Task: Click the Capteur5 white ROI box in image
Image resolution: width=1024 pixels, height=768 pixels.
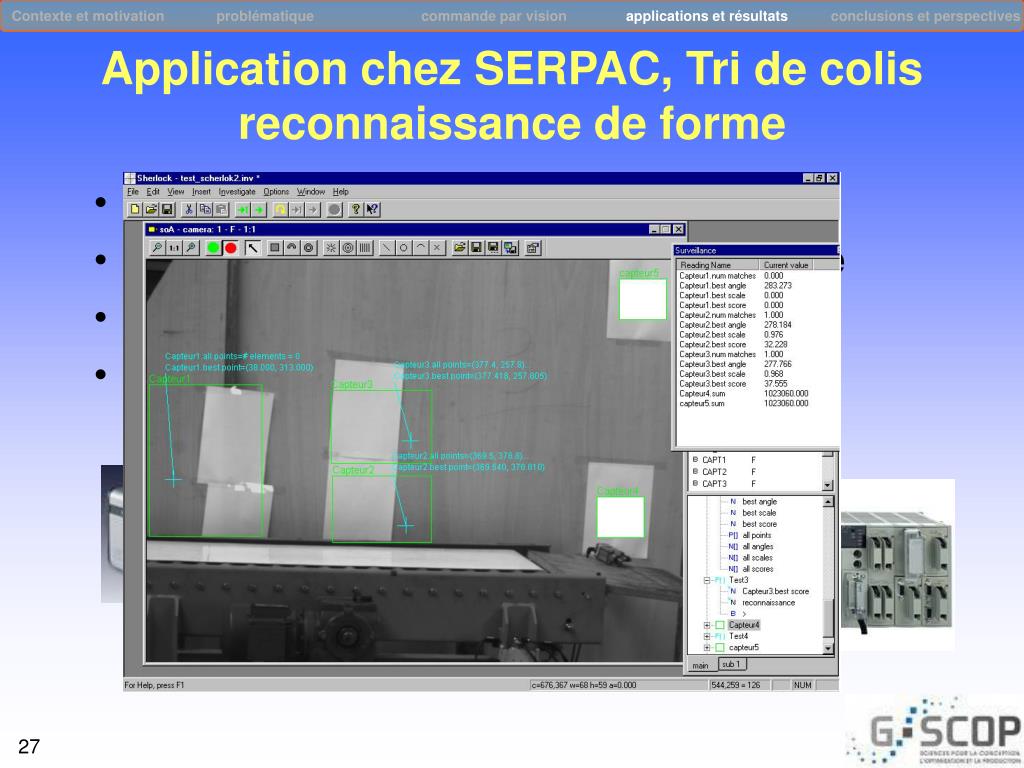Action: (x=643, y=299)
